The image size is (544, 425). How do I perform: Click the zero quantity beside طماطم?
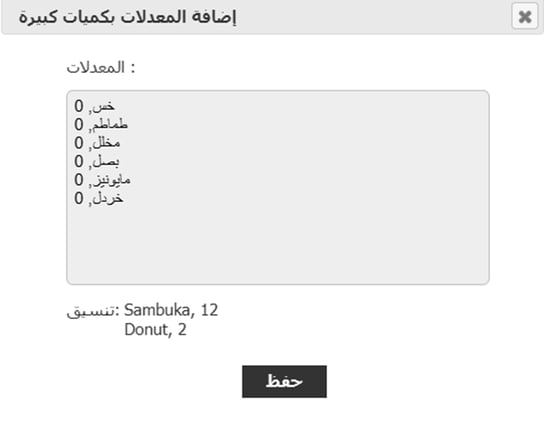[x=79, y=124]
